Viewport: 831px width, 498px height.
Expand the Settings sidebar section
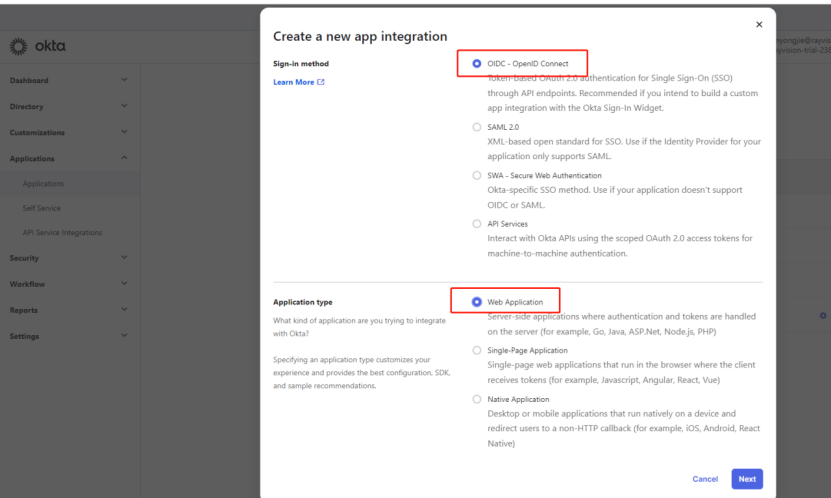[124, 336]
